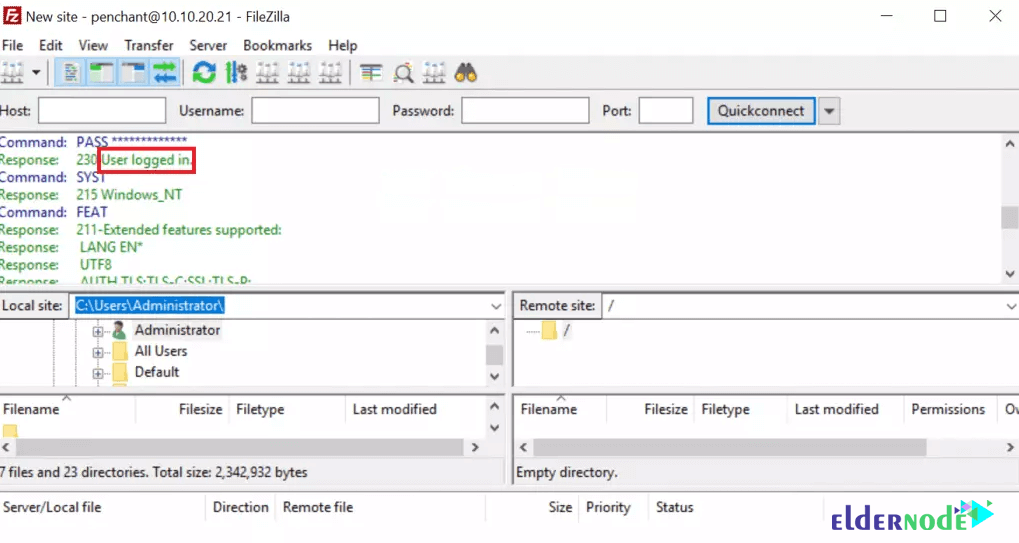This screenshot has height=543, width=1019.
Task: Sort local files by Filesize column
Action: pos(182,409)
